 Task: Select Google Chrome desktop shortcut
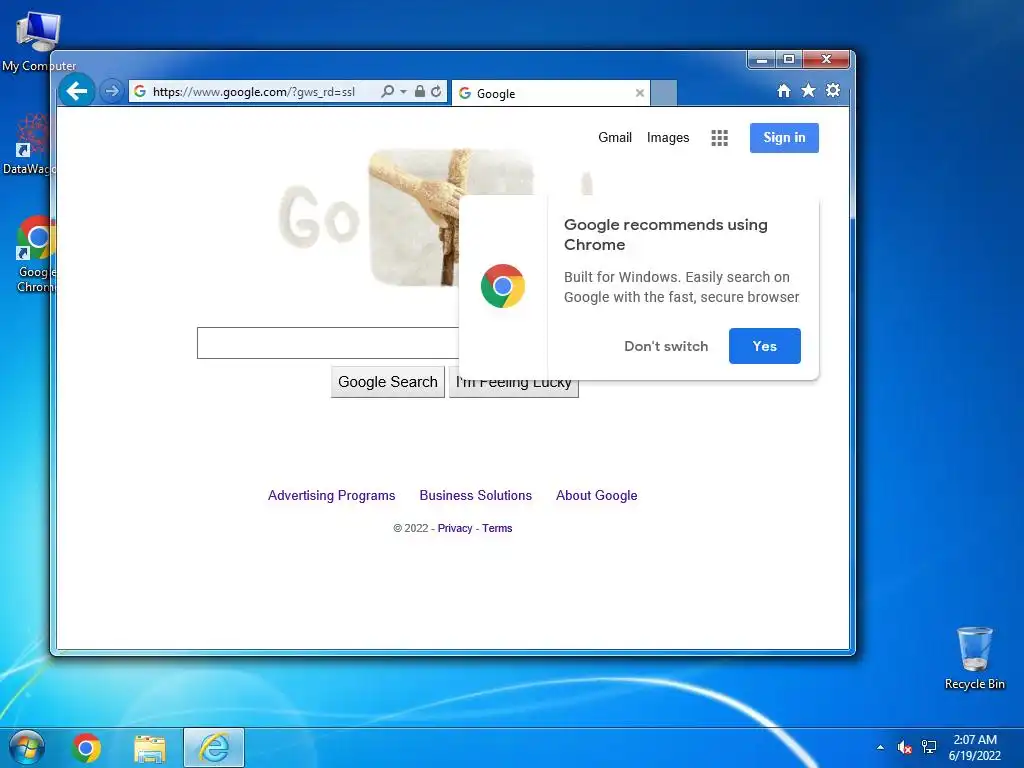pos(36,255)
